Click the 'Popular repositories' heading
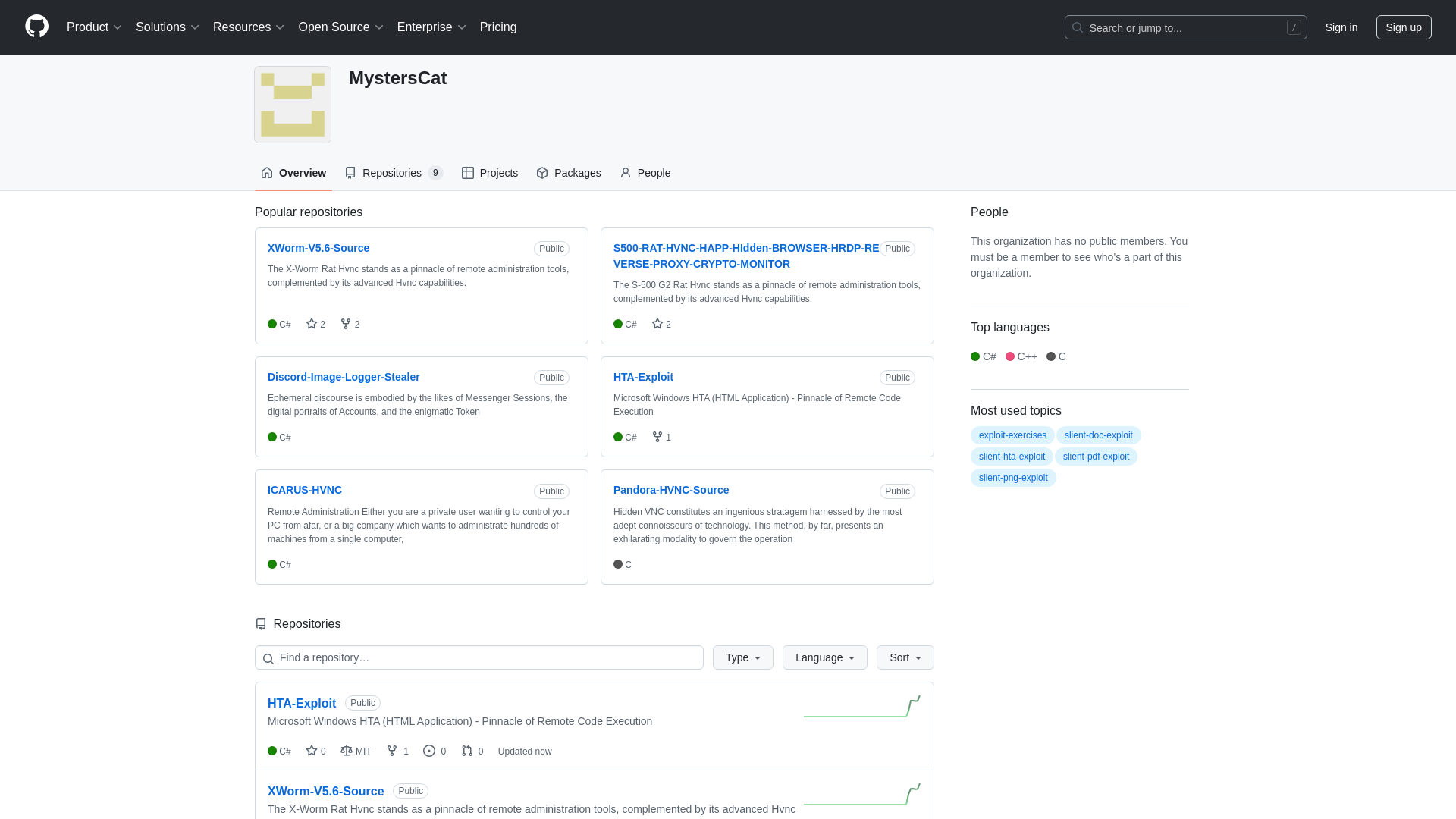 point(309,212)
